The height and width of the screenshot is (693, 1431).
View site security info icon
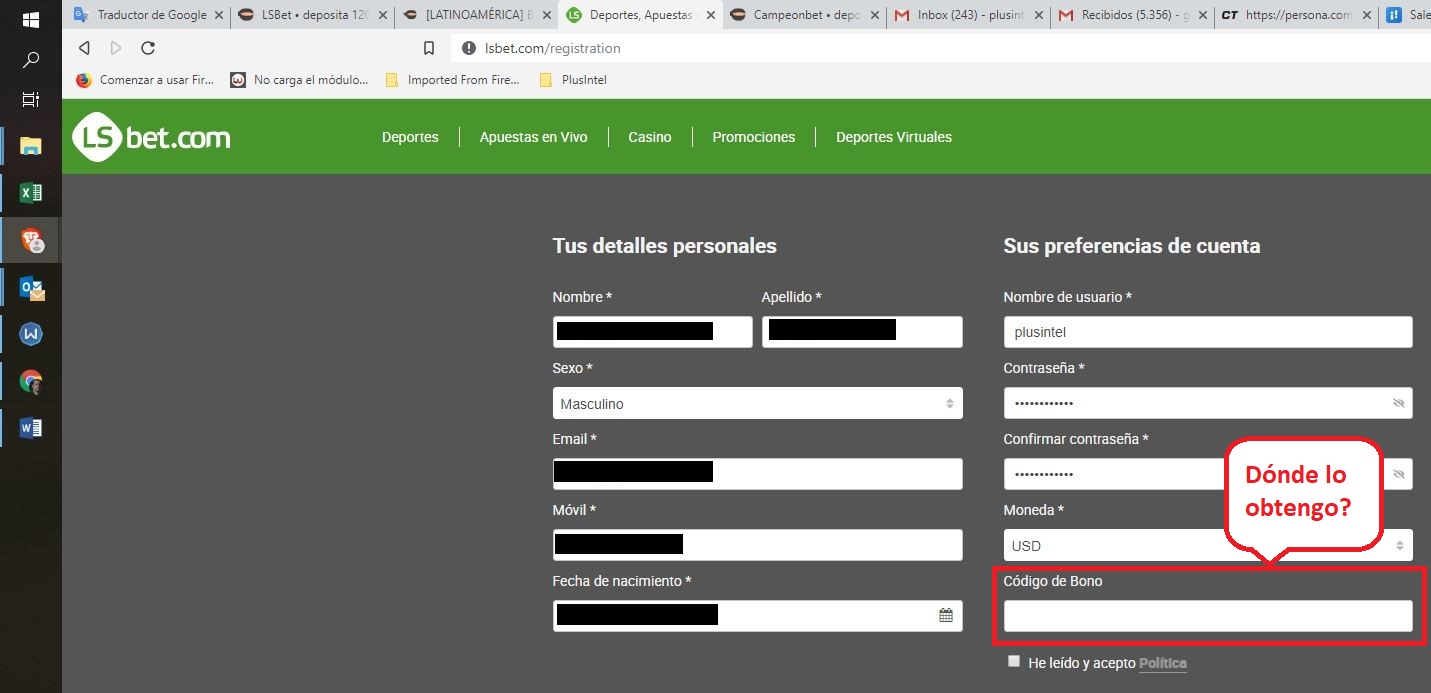pos(469,48)
